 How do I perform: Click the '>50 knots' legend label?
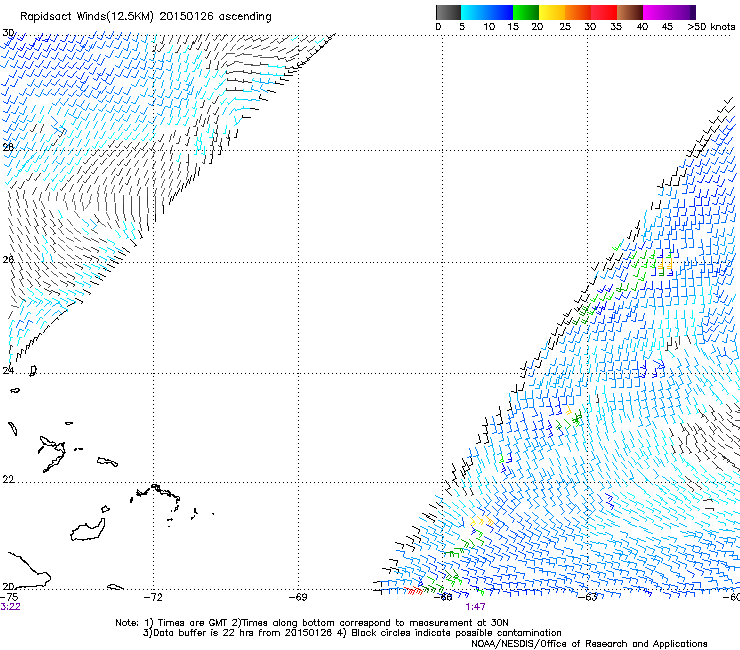711,27
